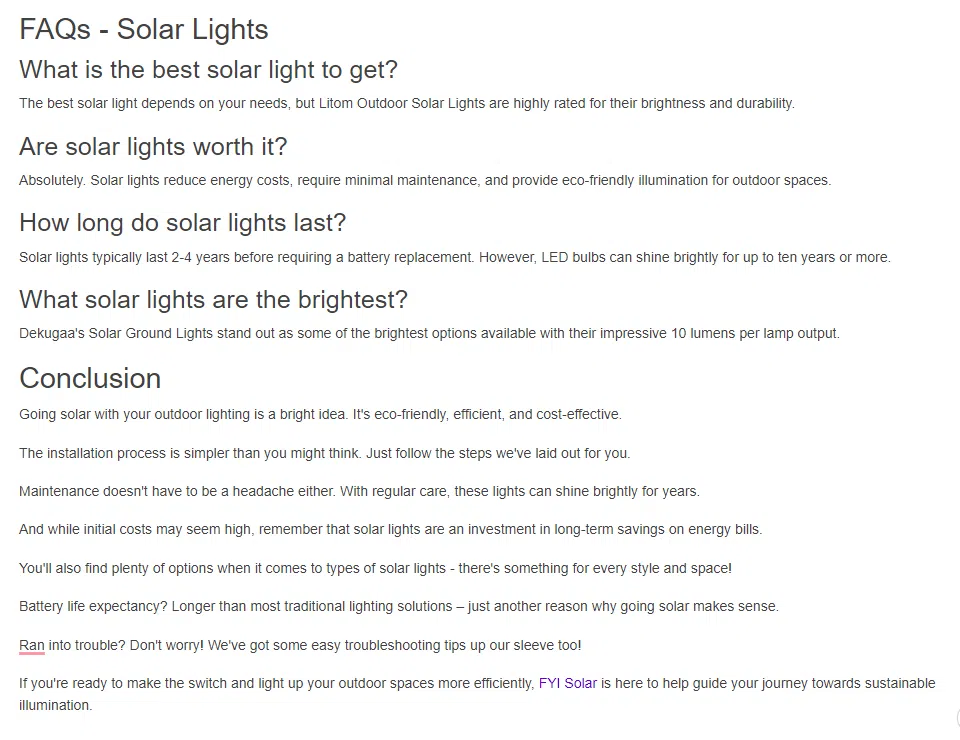Screen dimensions: 960x740
Task: Click the 'Going solar with your outdoor lighting' paragraph
Action: (x=320, y=415)
